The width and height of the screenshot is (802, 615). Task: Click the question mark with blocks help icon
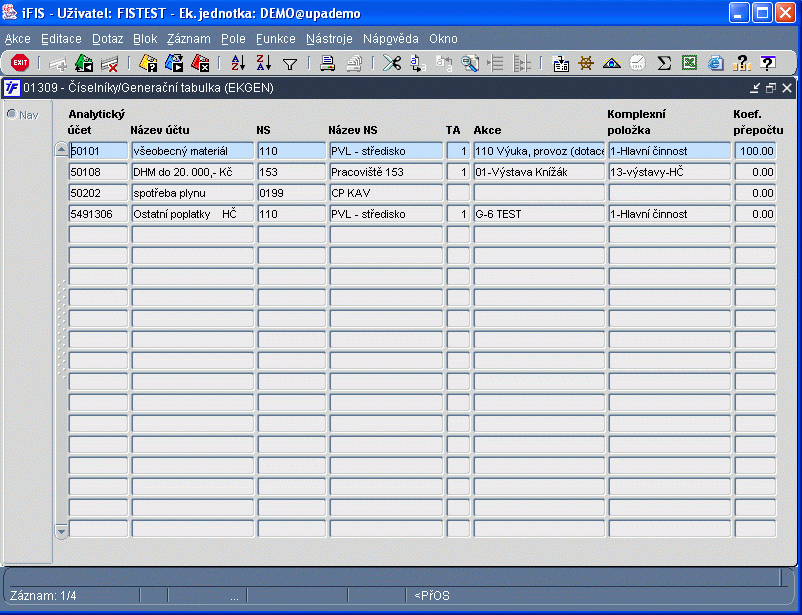click(741, 63)
